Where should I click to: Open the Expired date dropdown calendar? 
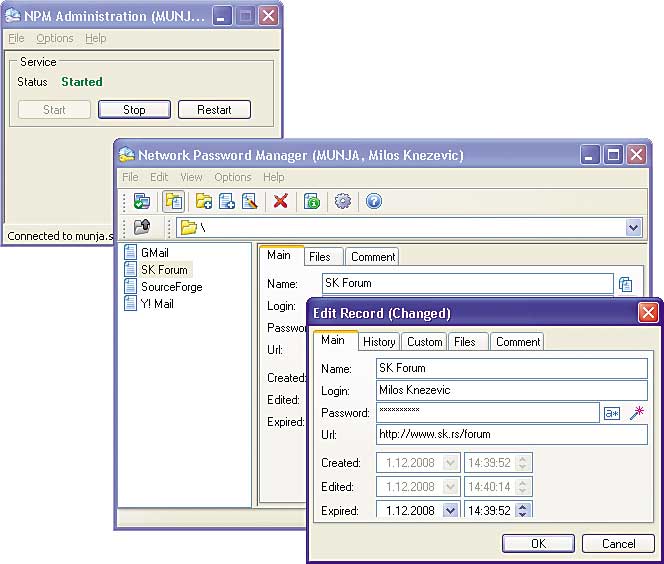pos(450,511)
